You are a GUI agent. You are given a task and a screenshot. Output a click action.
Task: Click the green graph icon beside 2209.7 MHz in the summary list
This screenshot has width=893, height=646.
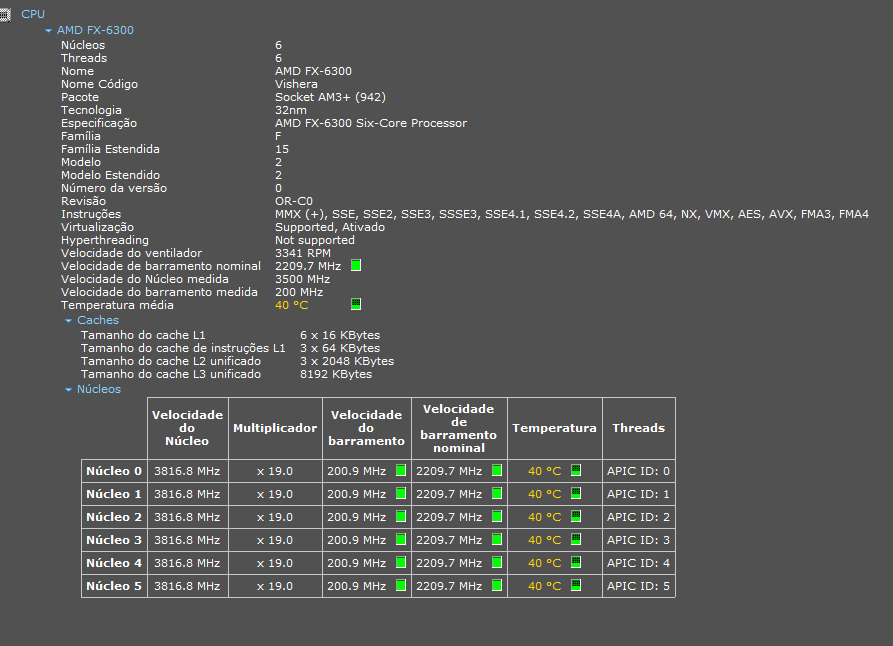pos(356,265)
